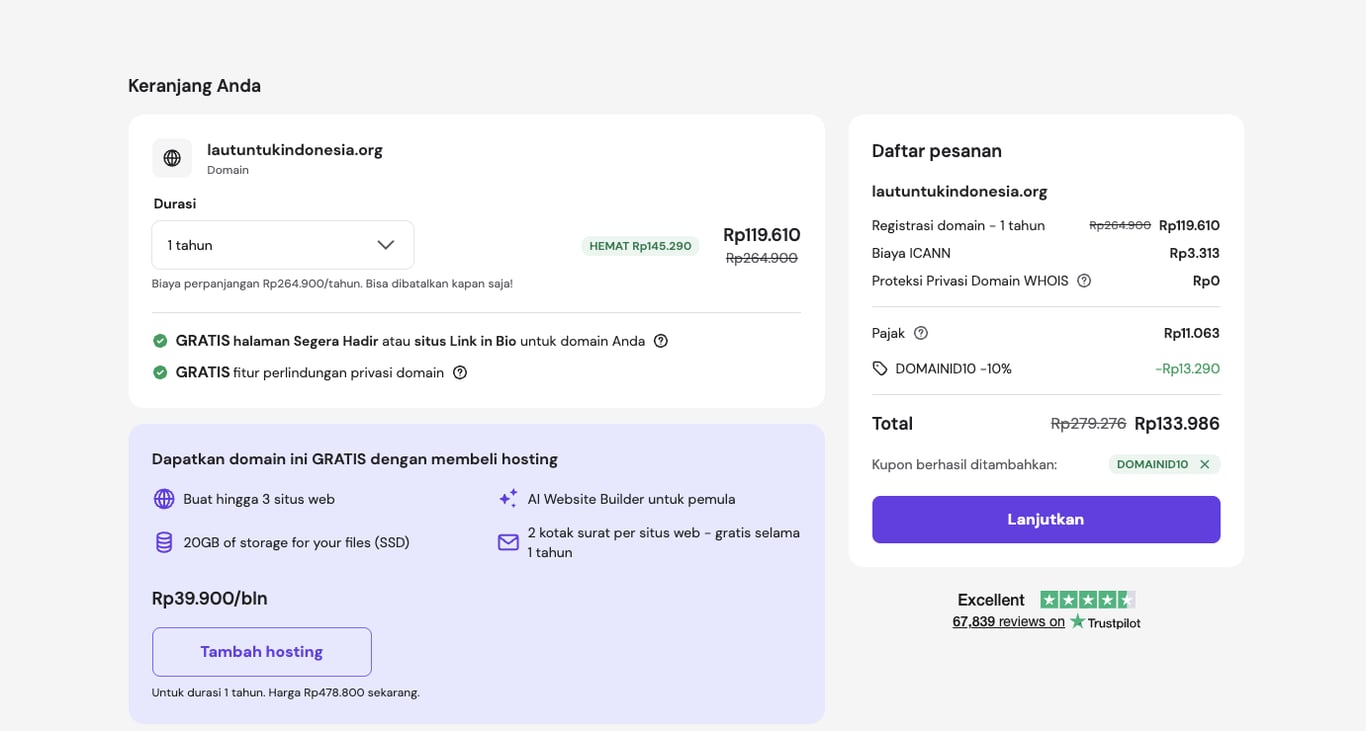This screenshot has width=1366, height=731.
Task: Click the cart price Rp119.610 beside HEMAT badge
Action: tap(762, 235)
